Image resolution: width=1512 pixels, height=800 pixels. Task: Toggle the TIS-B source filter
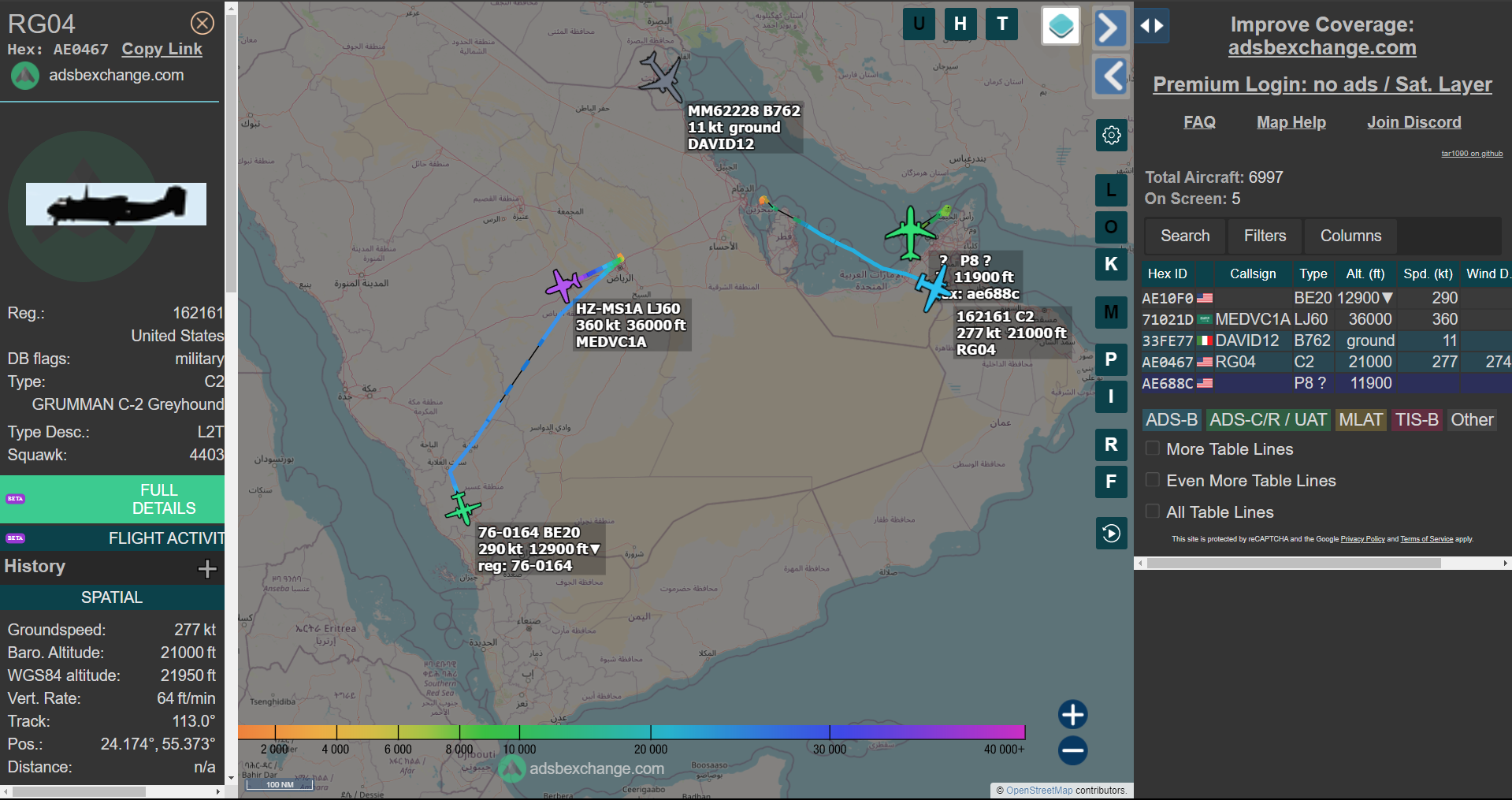point(1417,420)
